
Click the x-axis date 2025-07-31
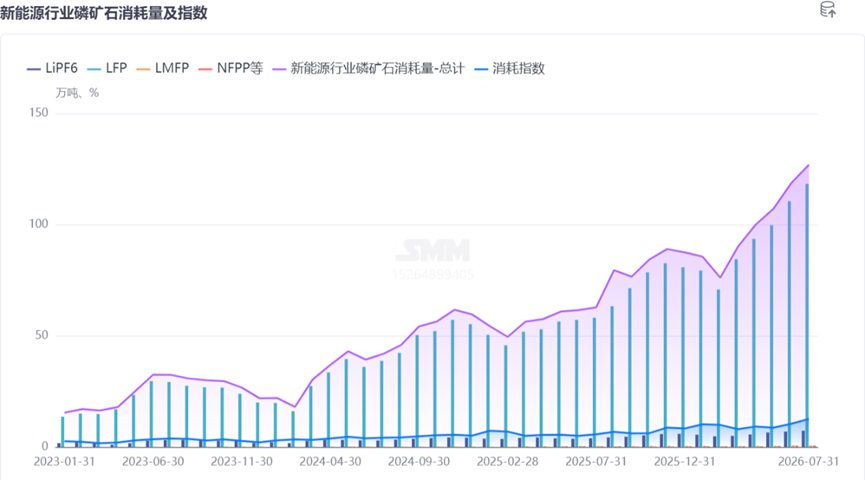pyautogui.click(x=596, y=461)
